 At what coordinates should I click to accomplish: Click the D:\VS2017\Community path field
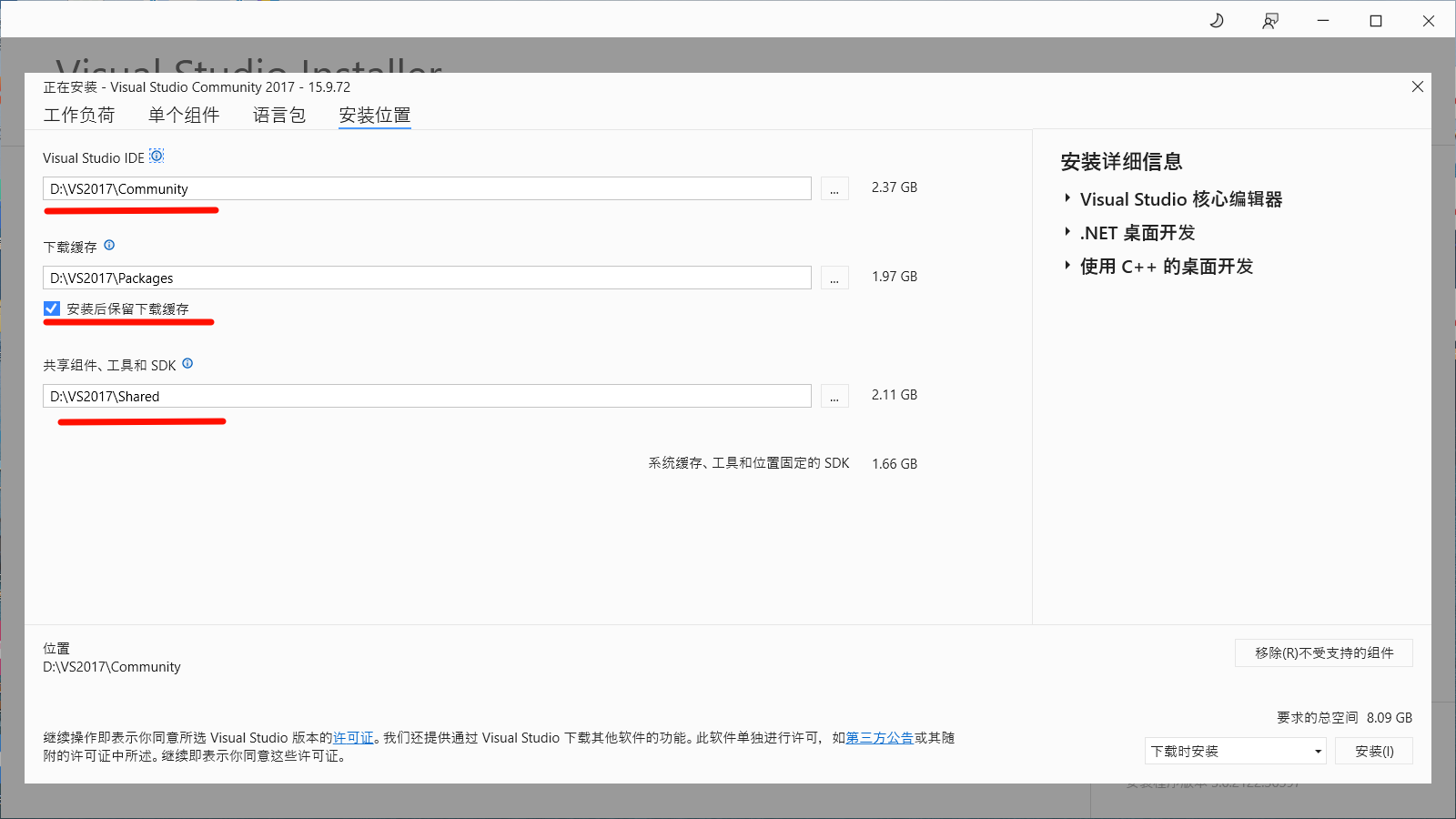coord(427,188)
